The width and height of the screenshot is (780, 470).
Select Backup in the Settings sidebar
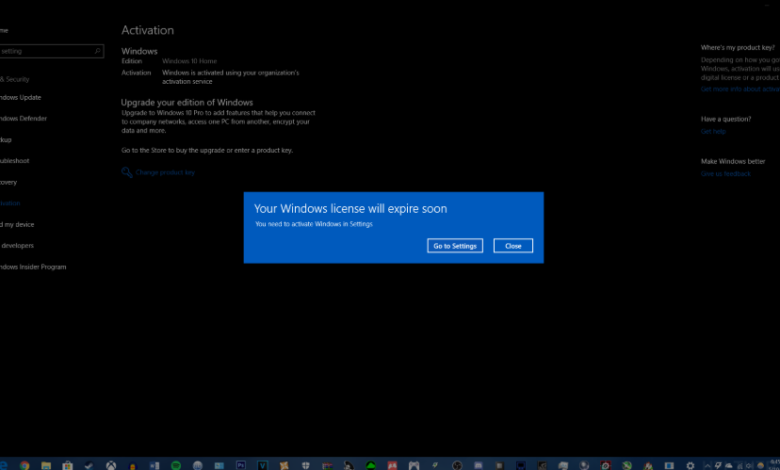(x=5, y=140)
